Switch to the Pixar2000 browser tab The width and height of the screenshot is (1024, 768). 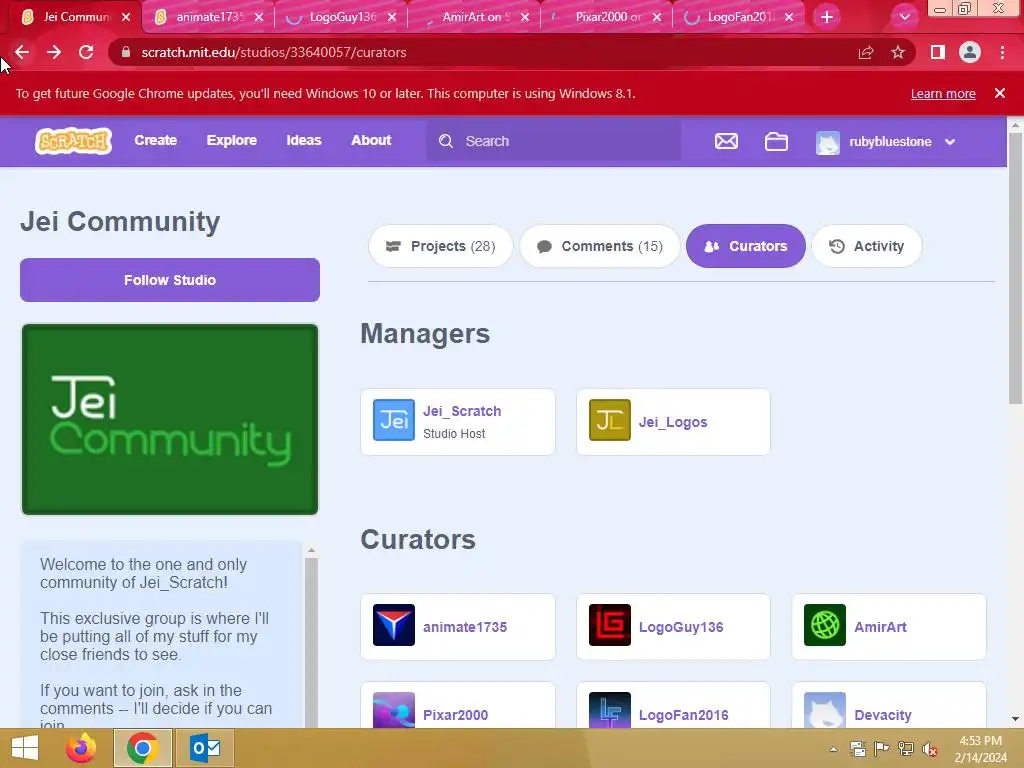coord(607,17)
